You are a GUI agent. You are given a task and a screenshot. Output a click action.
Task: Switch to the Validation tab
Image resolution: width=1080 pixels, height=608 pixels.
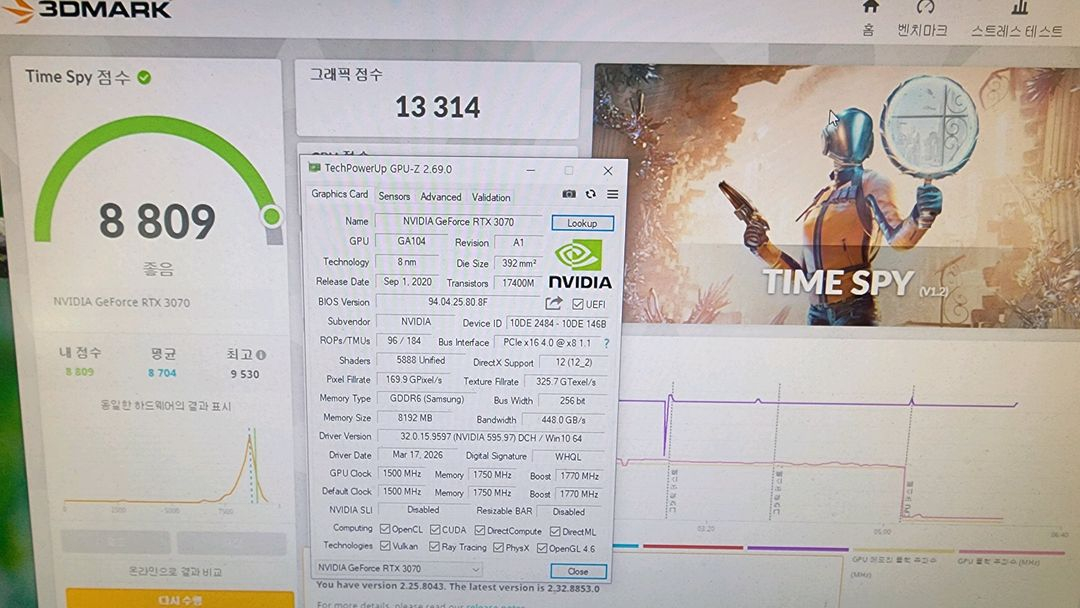coord(492,196)
